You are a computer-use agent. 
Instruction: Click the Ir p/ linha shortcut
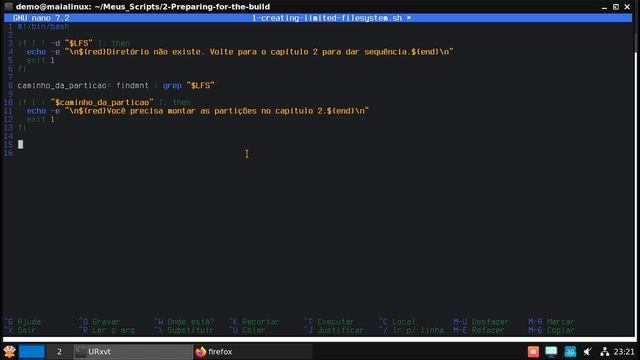[x=411, y=330]
